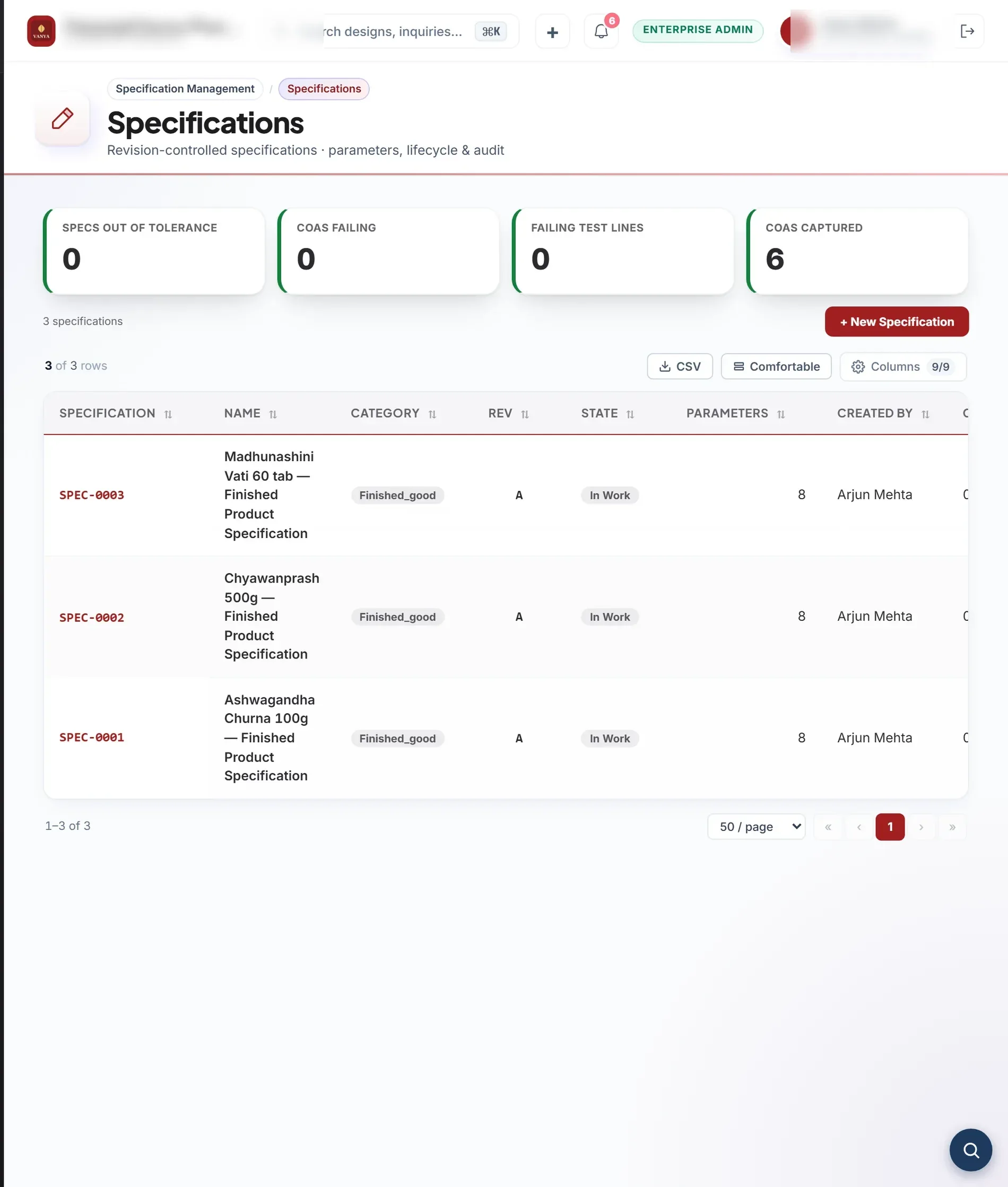Click the Failing Test Lines card
The height and width of the screenshot is (1187, 1008).
tap(623, 252)
